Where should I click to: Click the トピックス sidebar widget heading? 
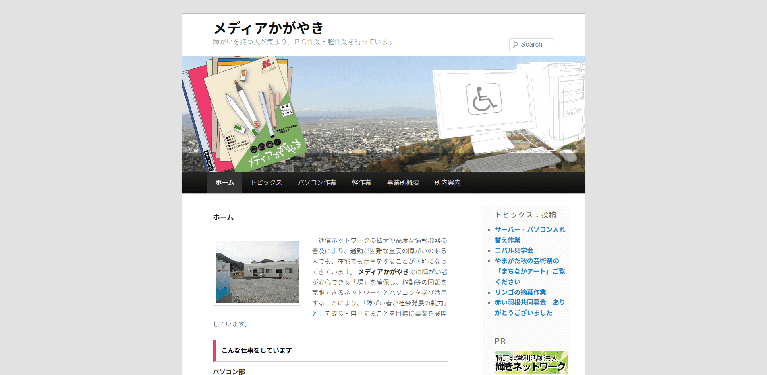pos(525,214)
